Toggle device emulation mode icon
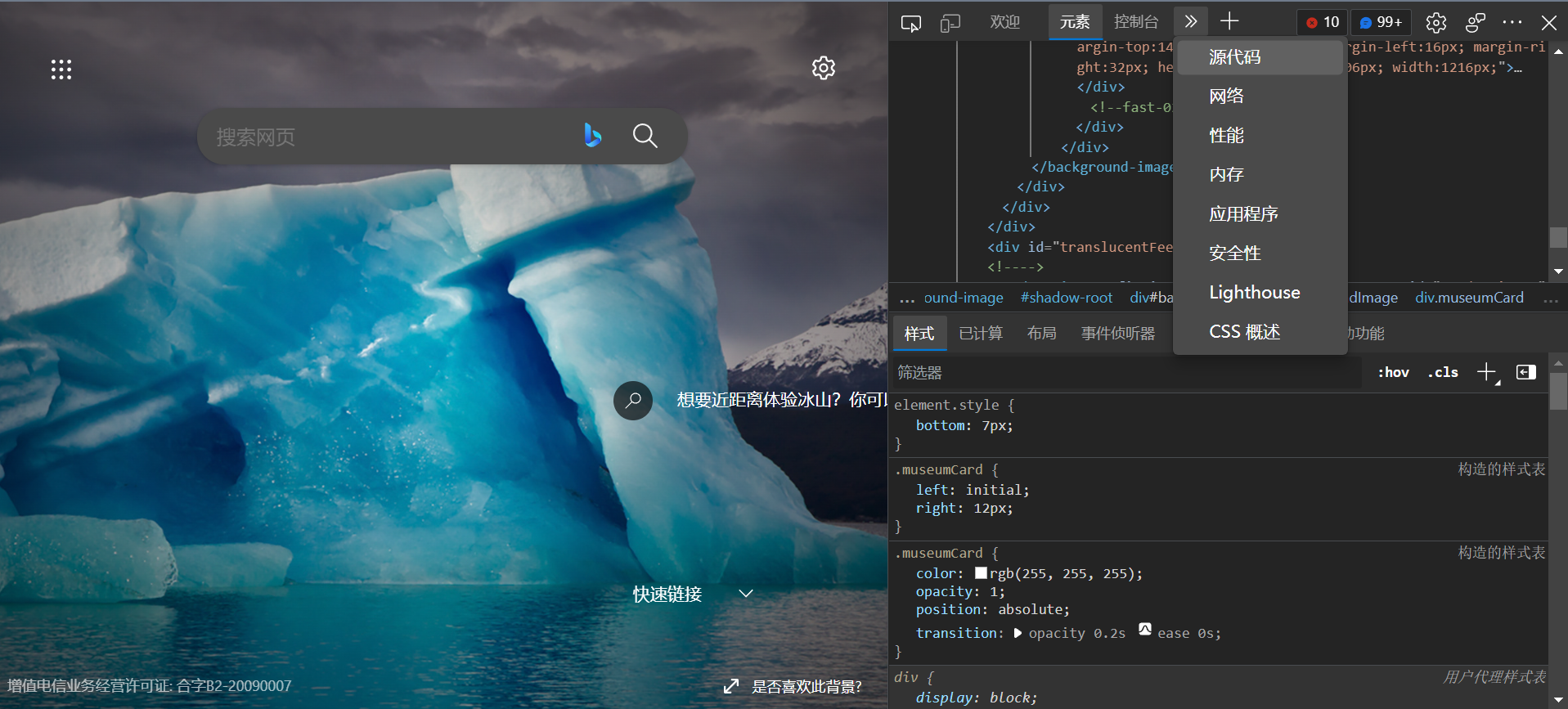 [950, 23]
